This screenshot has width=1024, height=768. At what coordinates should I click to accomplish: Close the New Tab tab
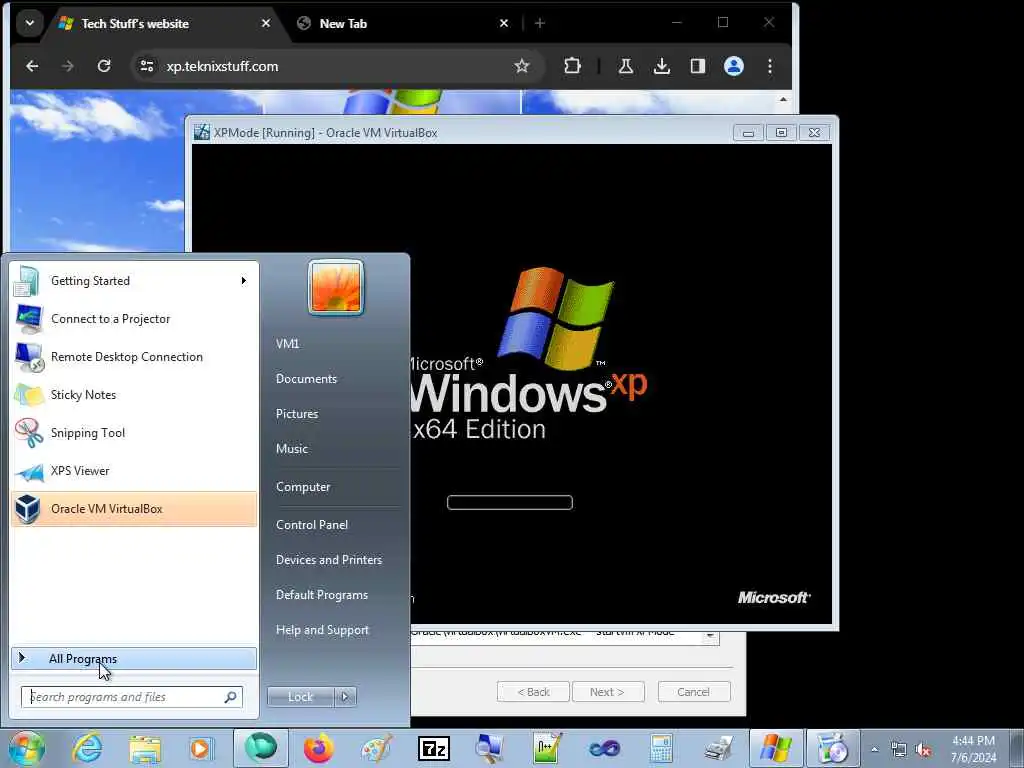pyautogui.click(x=504, y=24)
